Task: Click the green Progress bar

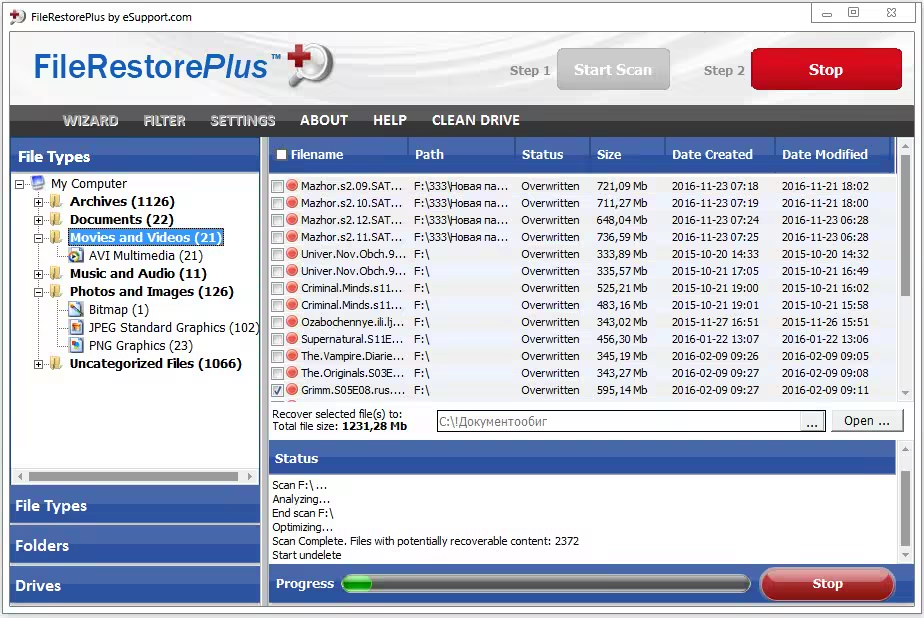Action: pyautogui.click(x=546, y=584)
